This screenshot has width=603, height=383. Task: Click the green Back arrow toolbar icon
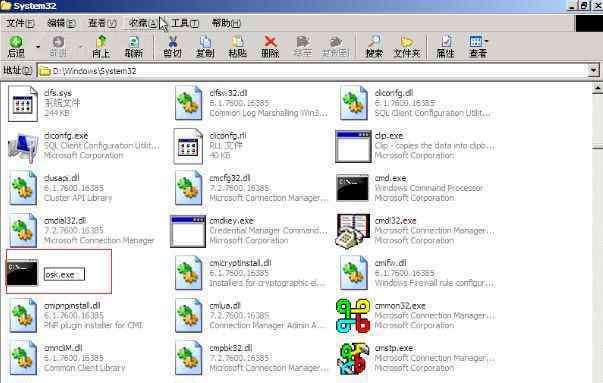16,42
